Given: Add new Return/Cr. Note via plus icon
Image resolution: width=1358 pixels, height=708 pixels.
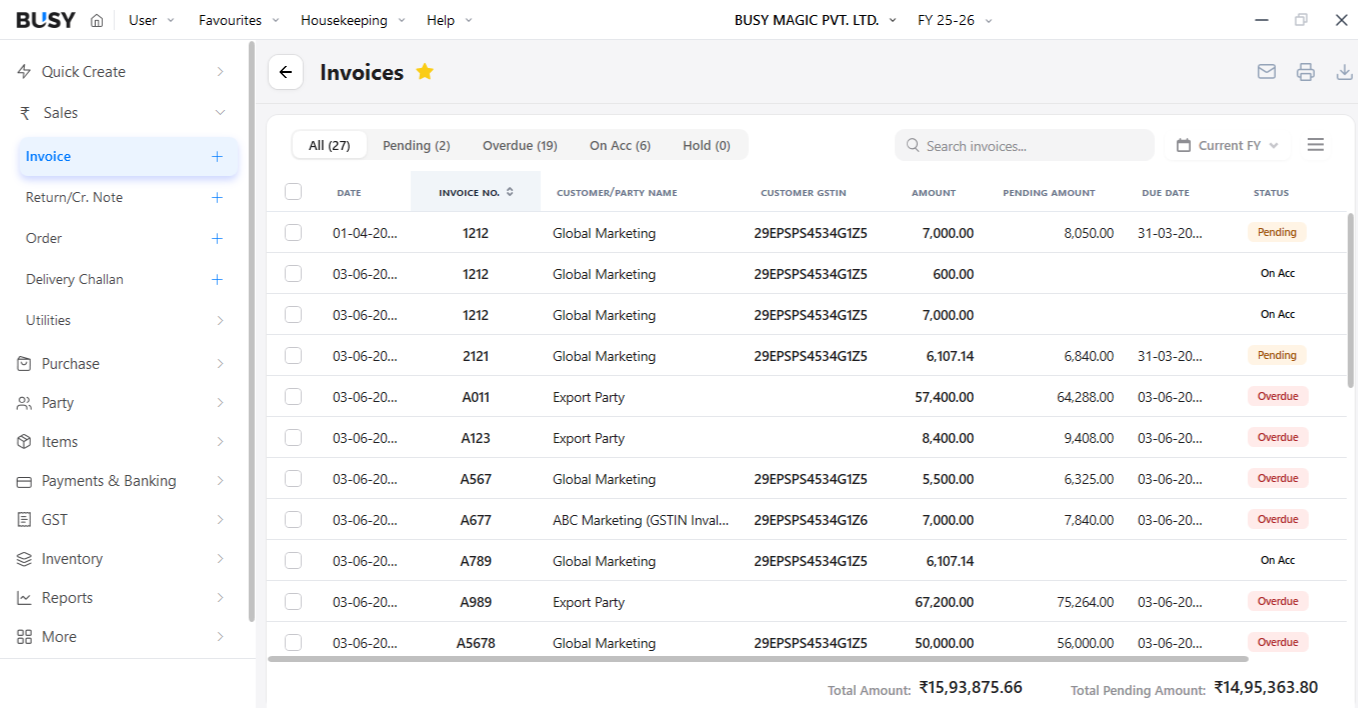Looking at the screenshot, I should (x=217, y=198).
